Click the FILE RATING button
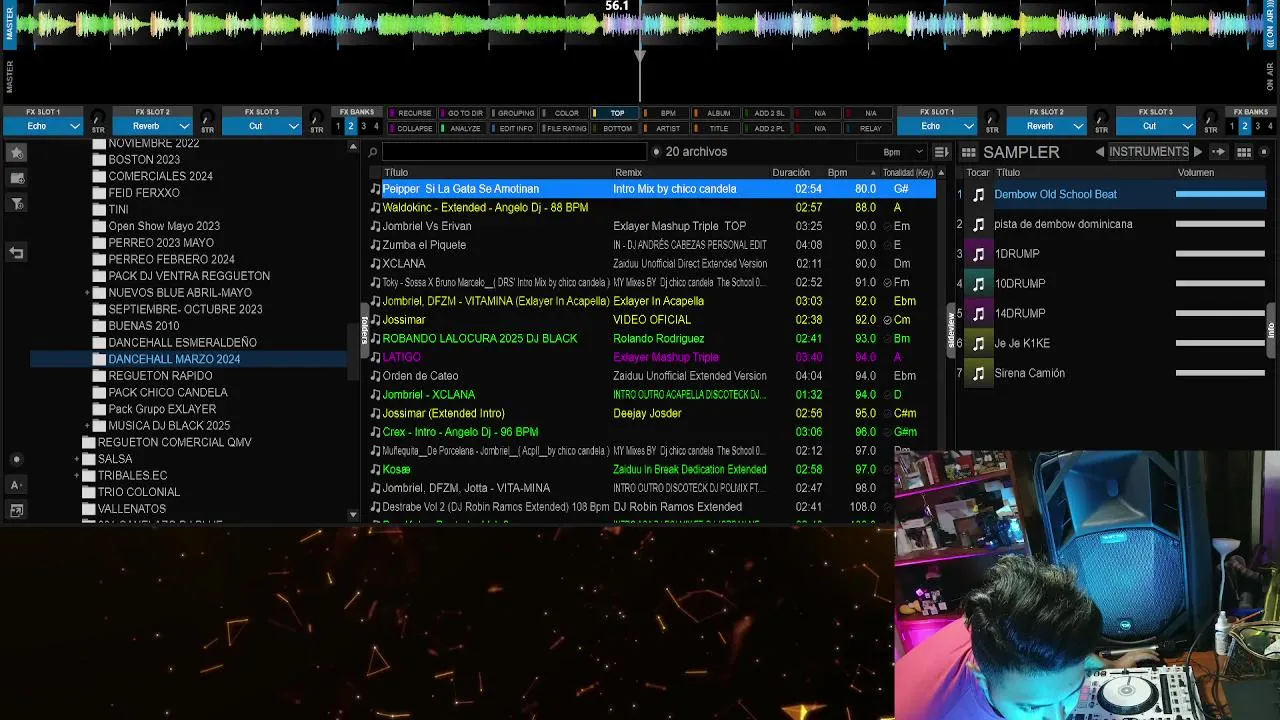This screenshot has height=720, width=1280. (565, 128)
